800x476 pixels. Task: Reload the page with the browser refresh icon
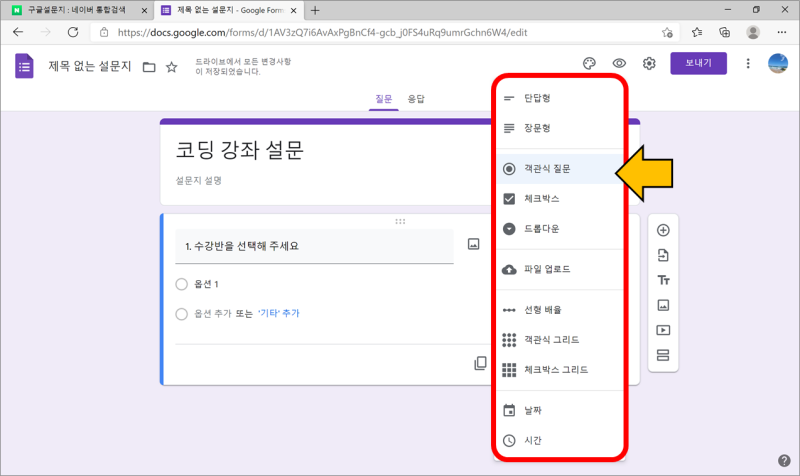[73, 32]
